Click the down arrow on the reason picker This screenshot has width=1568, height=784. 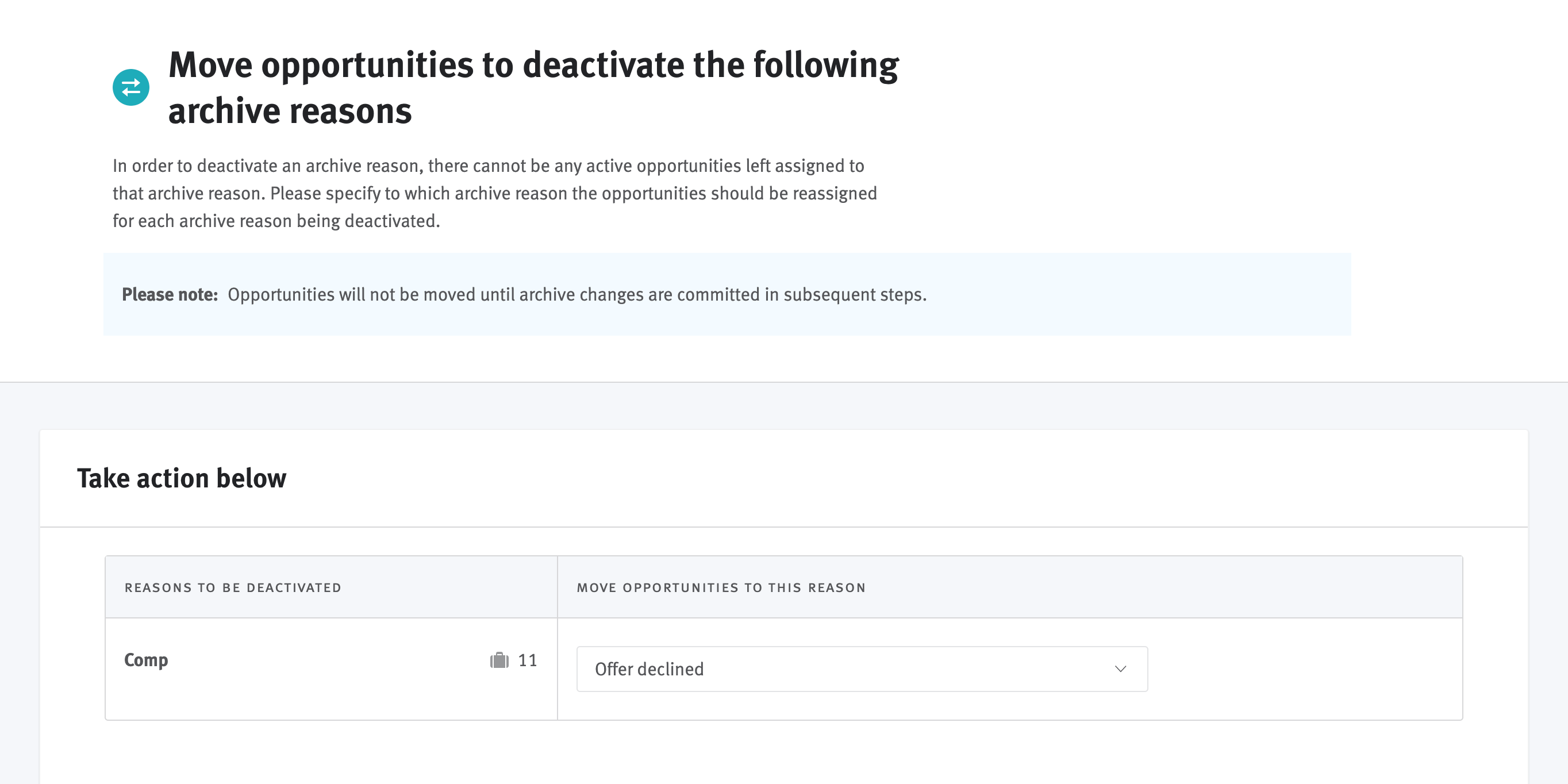[x=1122, y=669]
